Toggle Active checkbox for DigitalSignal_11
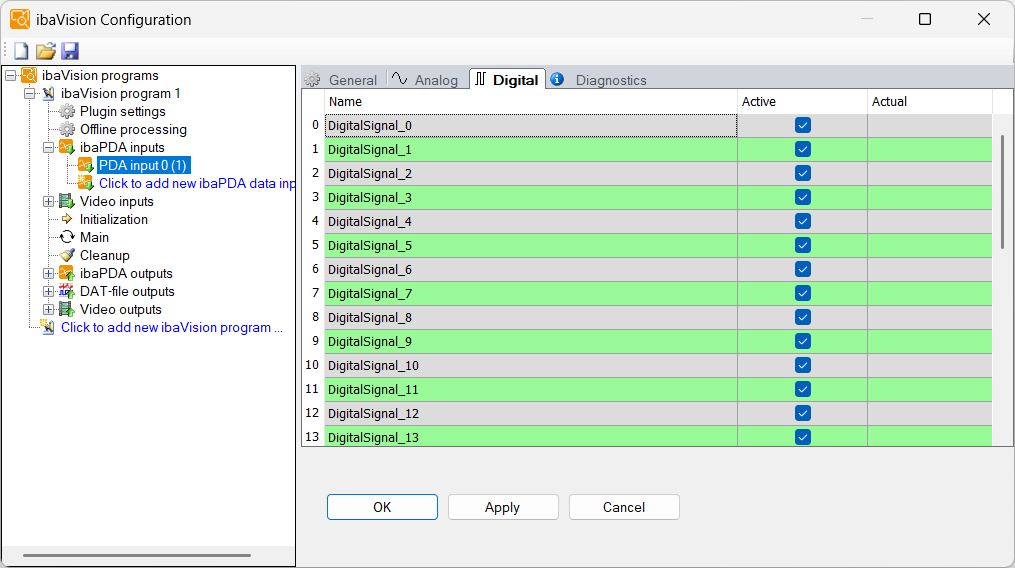This screenshot has height=568, width=1015. [803, 389]
